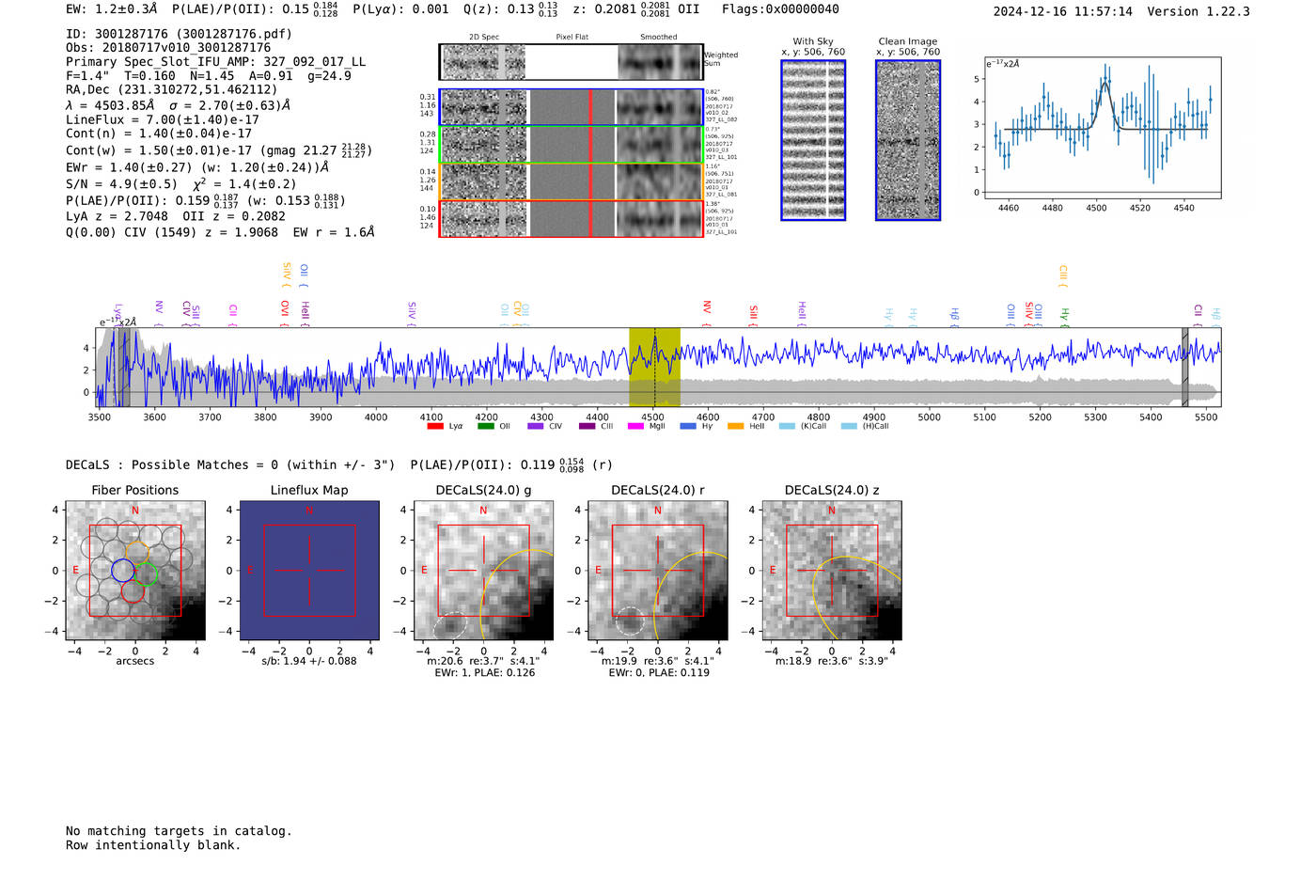Image resolution: width=1316 pixels, height=896 pixels.
Task: Click the ID 3001287176 text line
Action: click(x=179, y=34)
